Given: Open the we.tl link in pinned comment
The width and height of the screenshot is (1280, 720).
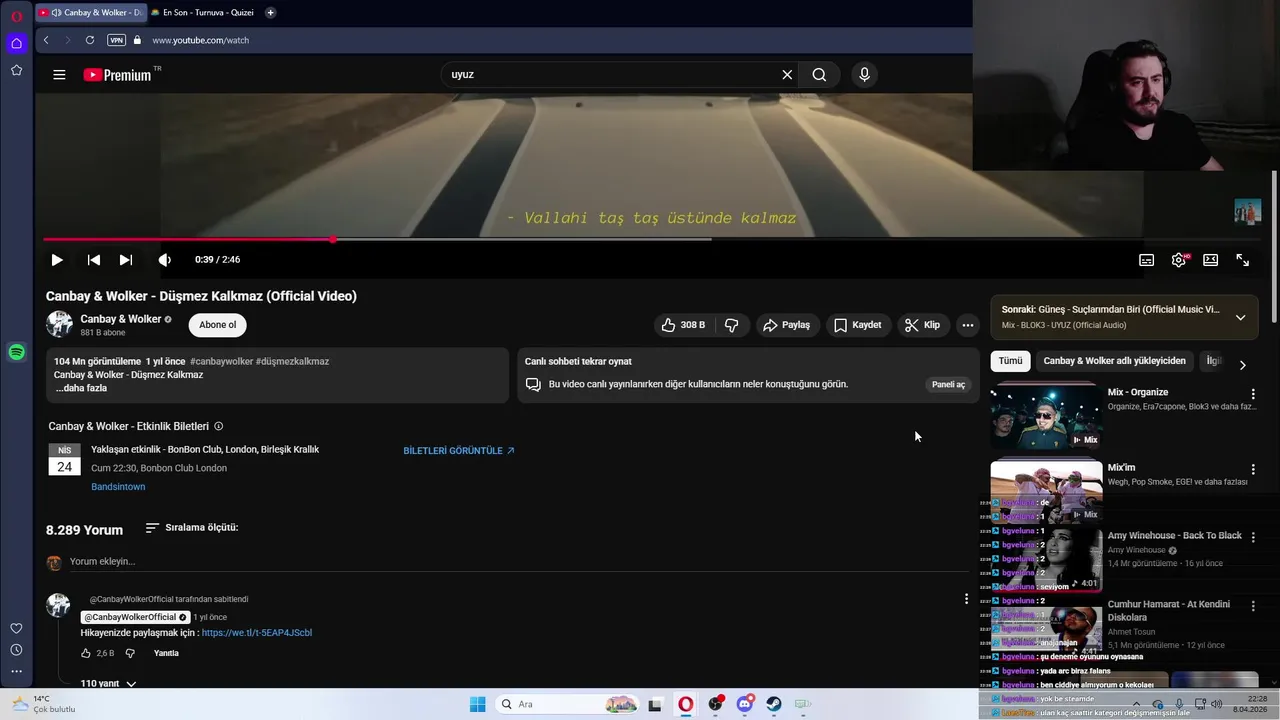Looking at the screenshot, I should [x=257, y=633].
